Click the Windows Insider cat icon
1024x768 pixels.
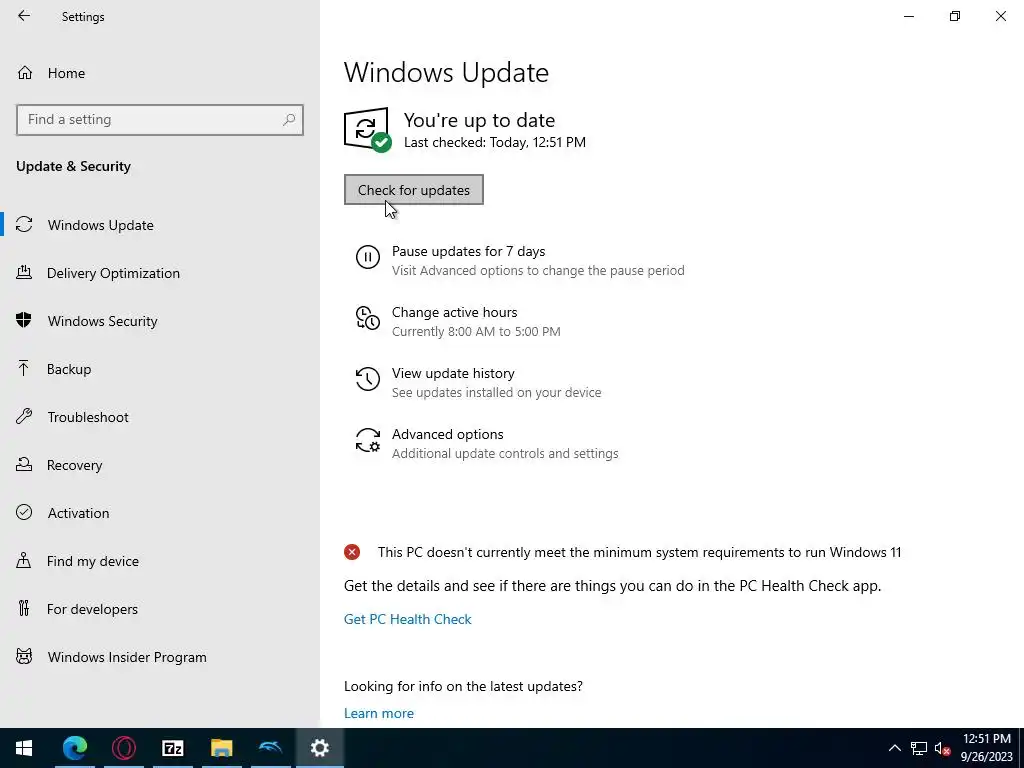(x=24, y=656)
